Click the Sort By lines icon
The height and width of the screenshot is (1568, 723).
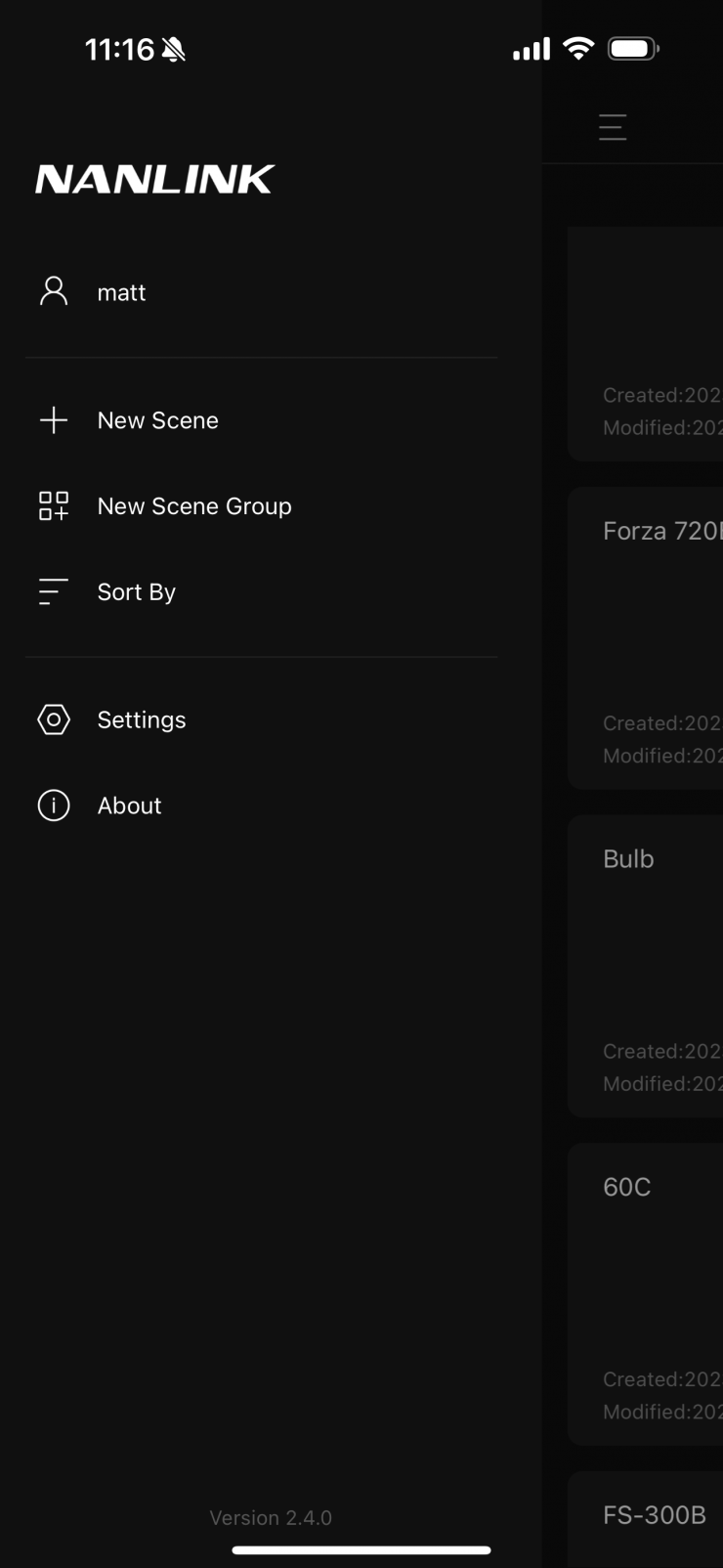[x=54, y=591]
